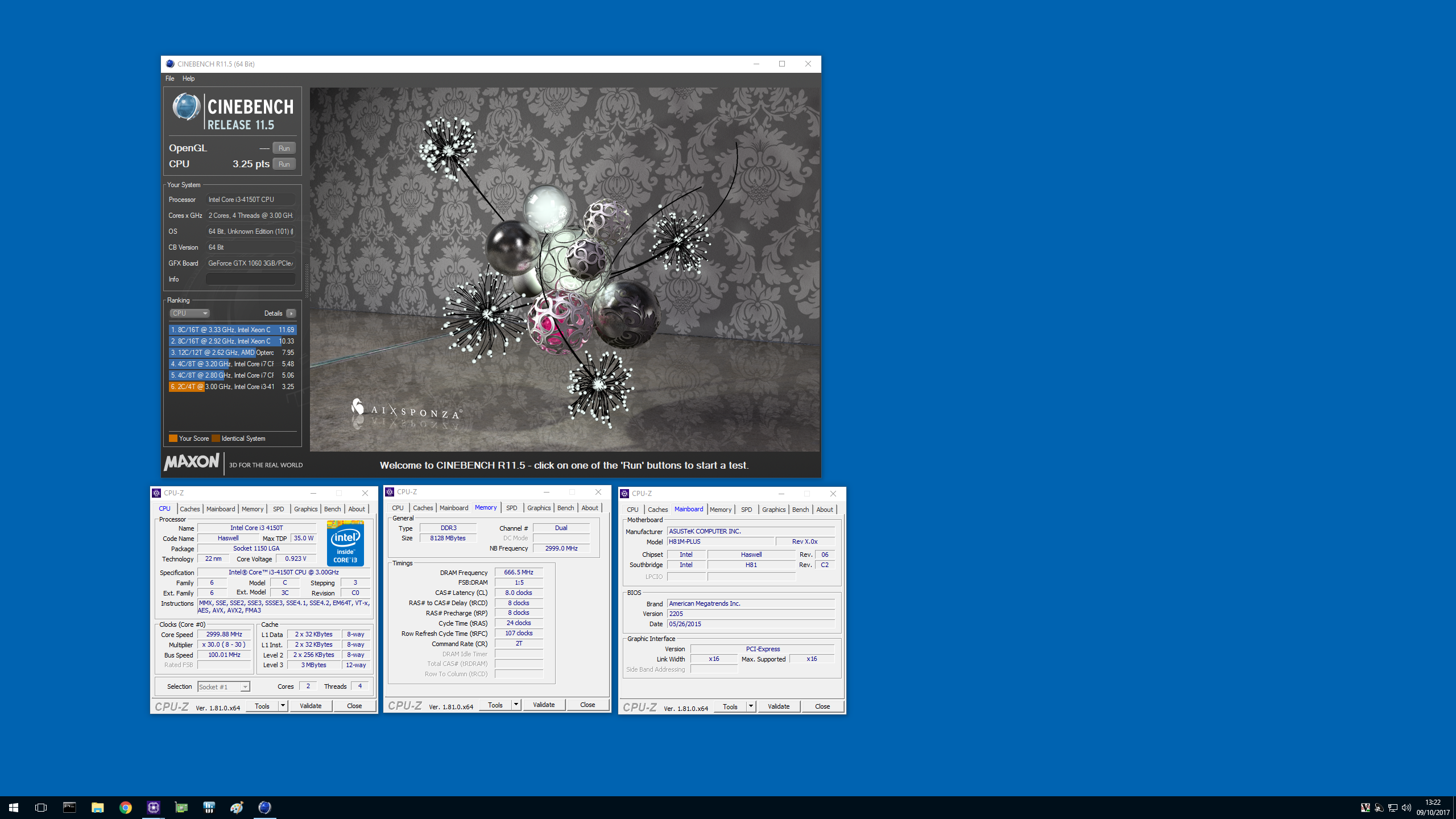Viewport: 1456px width, 819px height.
Task: Click the Processor field Intel Core i3-4150T CPU
Action: point(250,200)
